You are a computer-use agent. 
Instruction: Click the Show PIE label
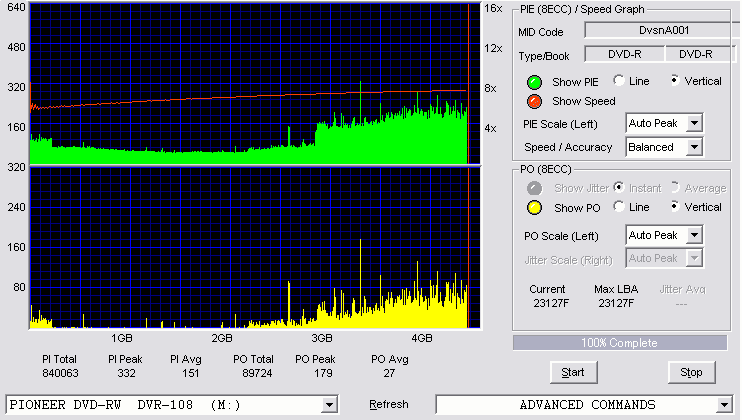click(575, 82)
